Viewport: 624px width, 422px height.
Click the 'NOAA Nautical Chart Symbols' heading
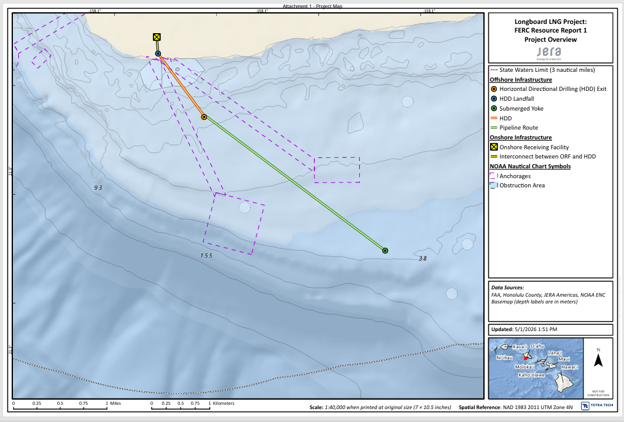click(x=530, y=166)
